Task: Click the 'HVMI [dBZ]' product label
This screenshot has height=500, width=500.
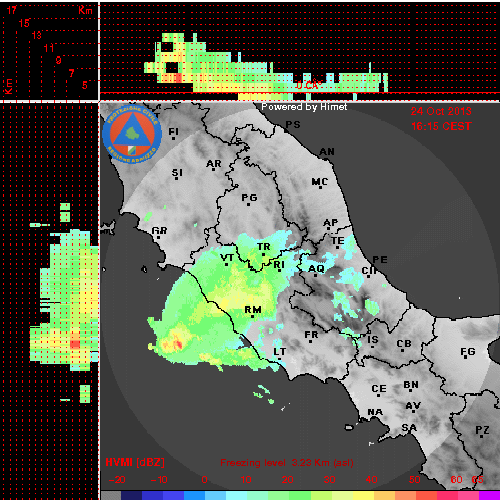Action: click(x=135, y=462)
